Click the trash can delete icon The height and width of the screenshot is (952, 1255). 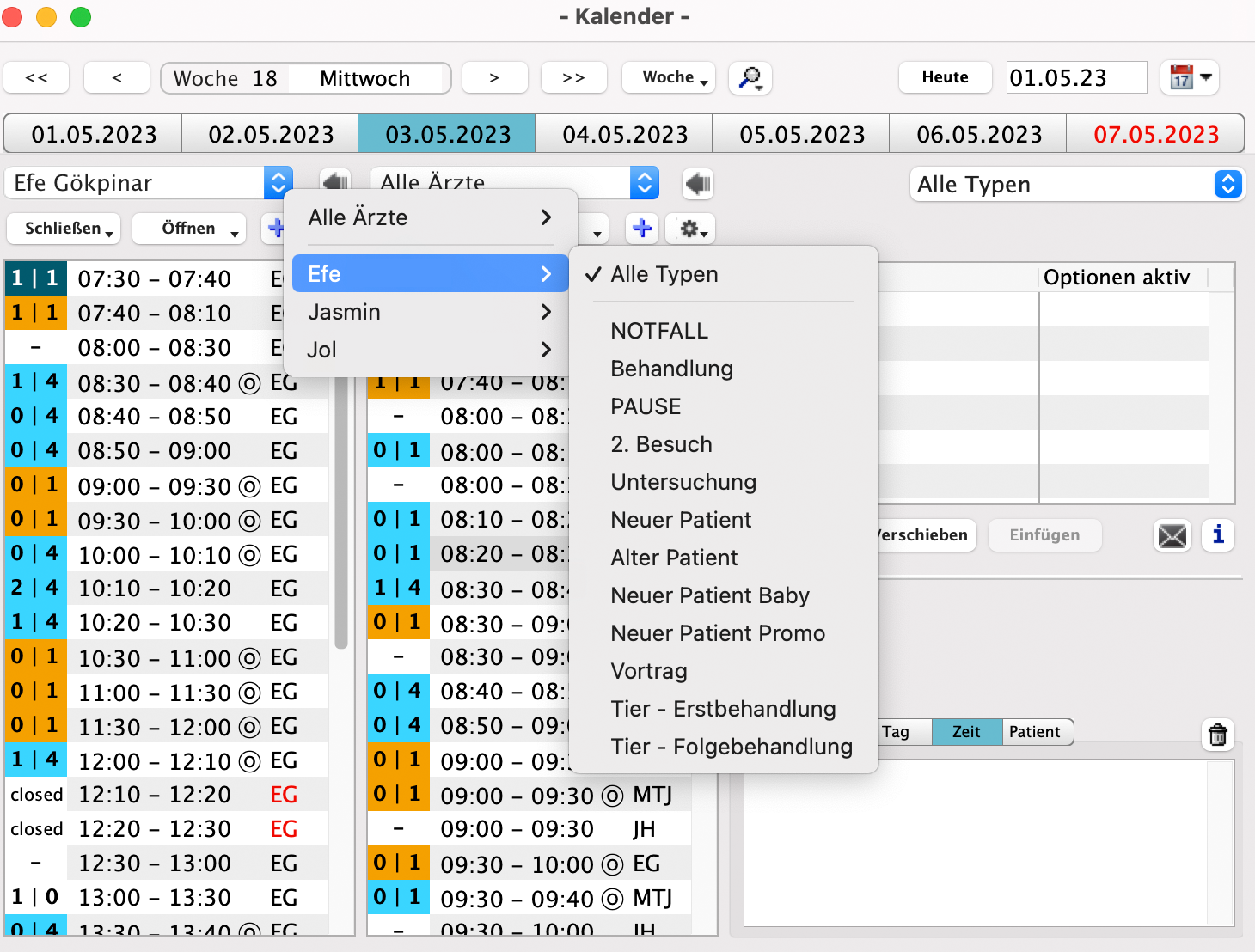click(1218, 735)
